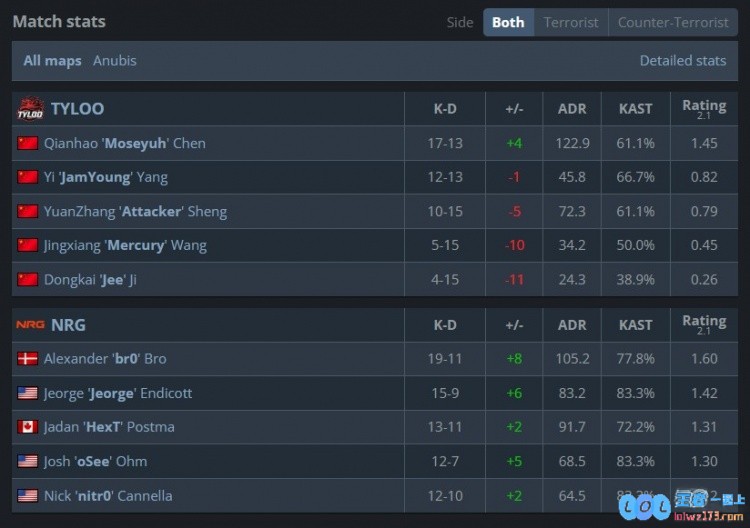The height and width of the screenshot is (528, 750).
Task: Open Alexander 'br0' Bro player page
Action: click(x=105, y=359)
